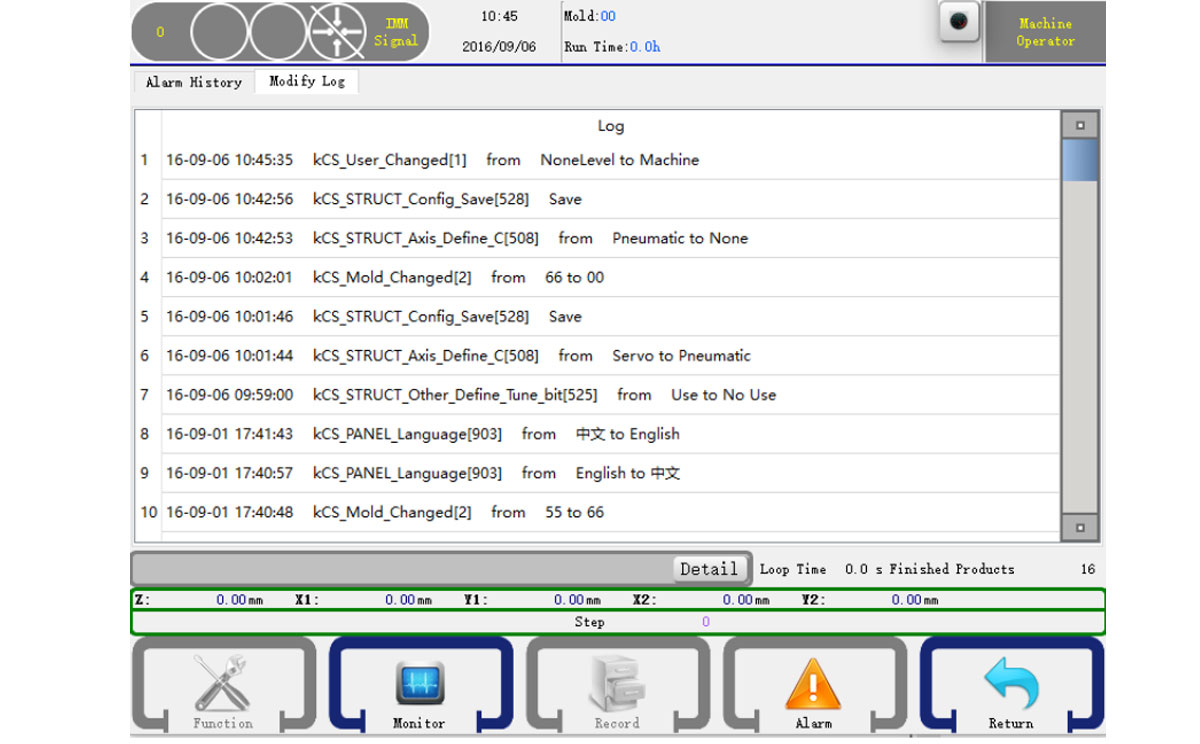This screenshot has width=1200, height=744.
Task: Click the yellow 0 status indicator
Action: click(x=160, y=32)
